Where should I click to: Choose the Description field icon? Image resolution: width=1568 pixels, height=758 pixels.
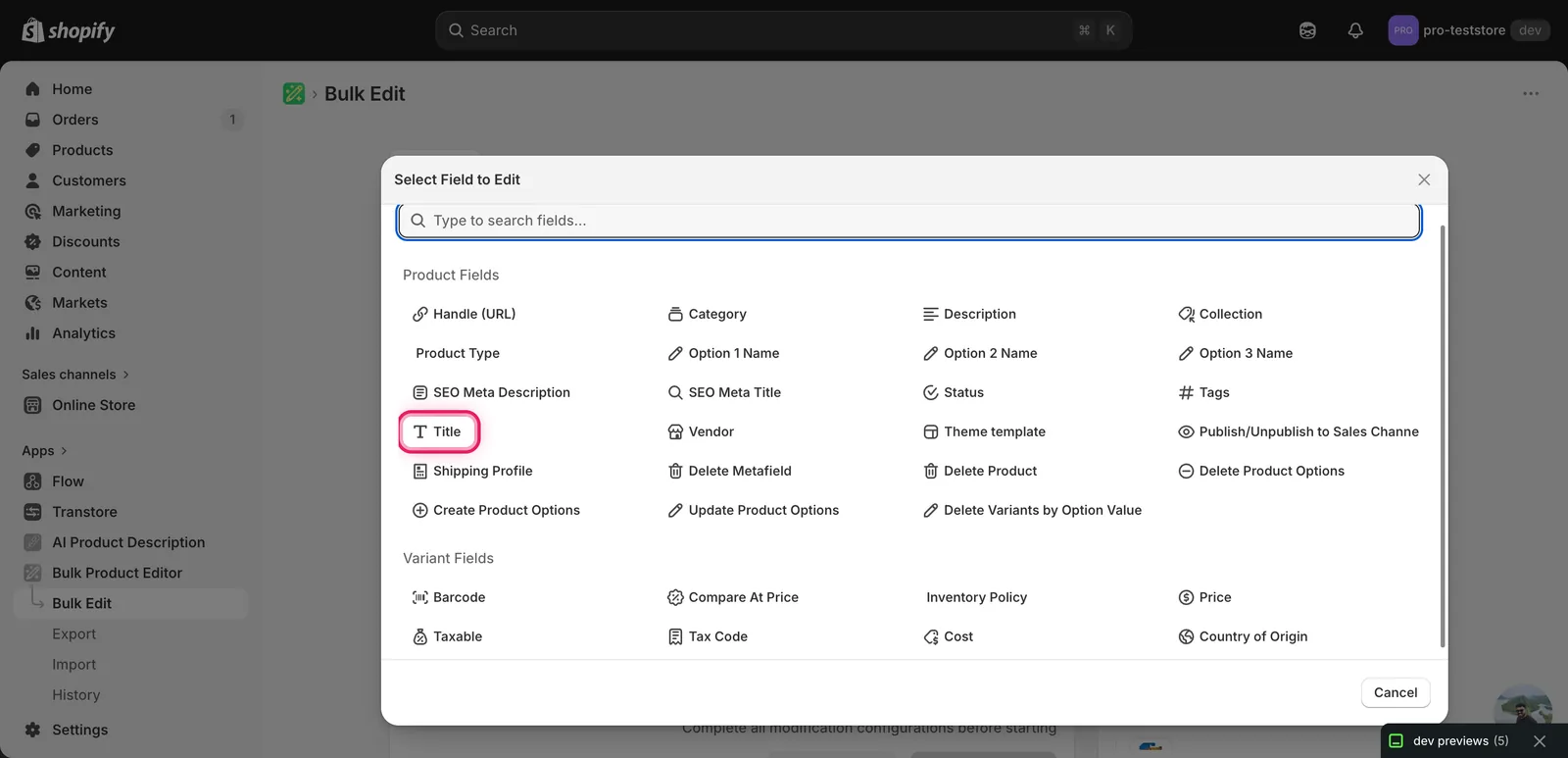tap(930, 314)
